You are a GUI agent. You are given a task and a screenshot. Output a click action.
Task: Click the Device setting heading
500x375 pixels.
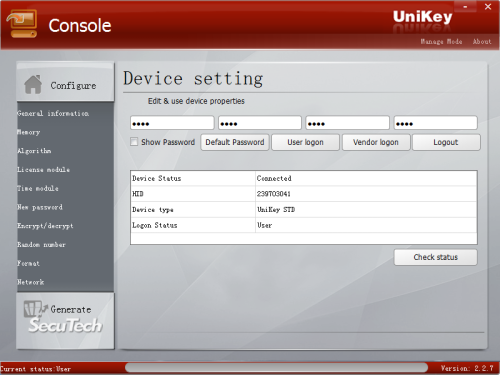click(x=193, y=79)
